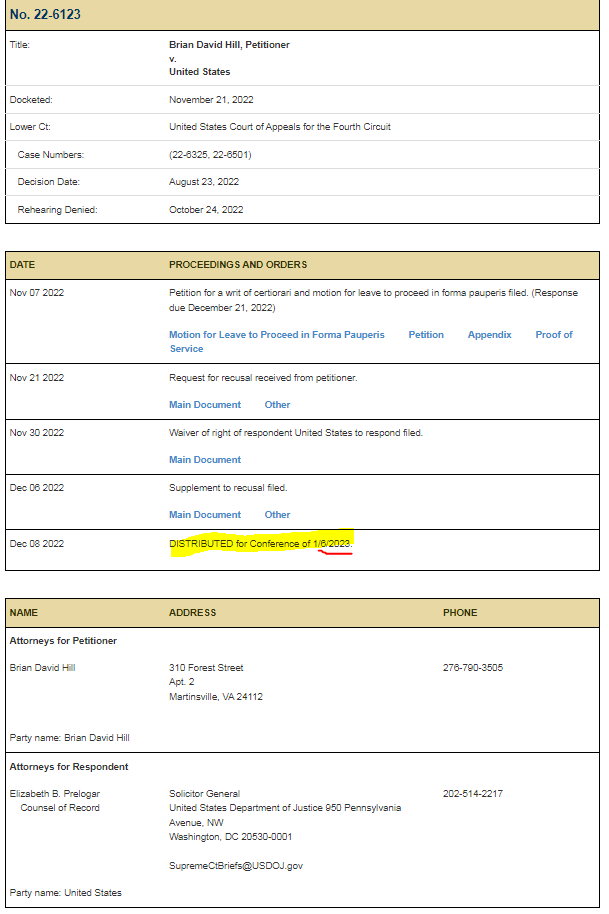
Task: Open Other link under Dec 06 2022
Action: click(x=277, y=515)
